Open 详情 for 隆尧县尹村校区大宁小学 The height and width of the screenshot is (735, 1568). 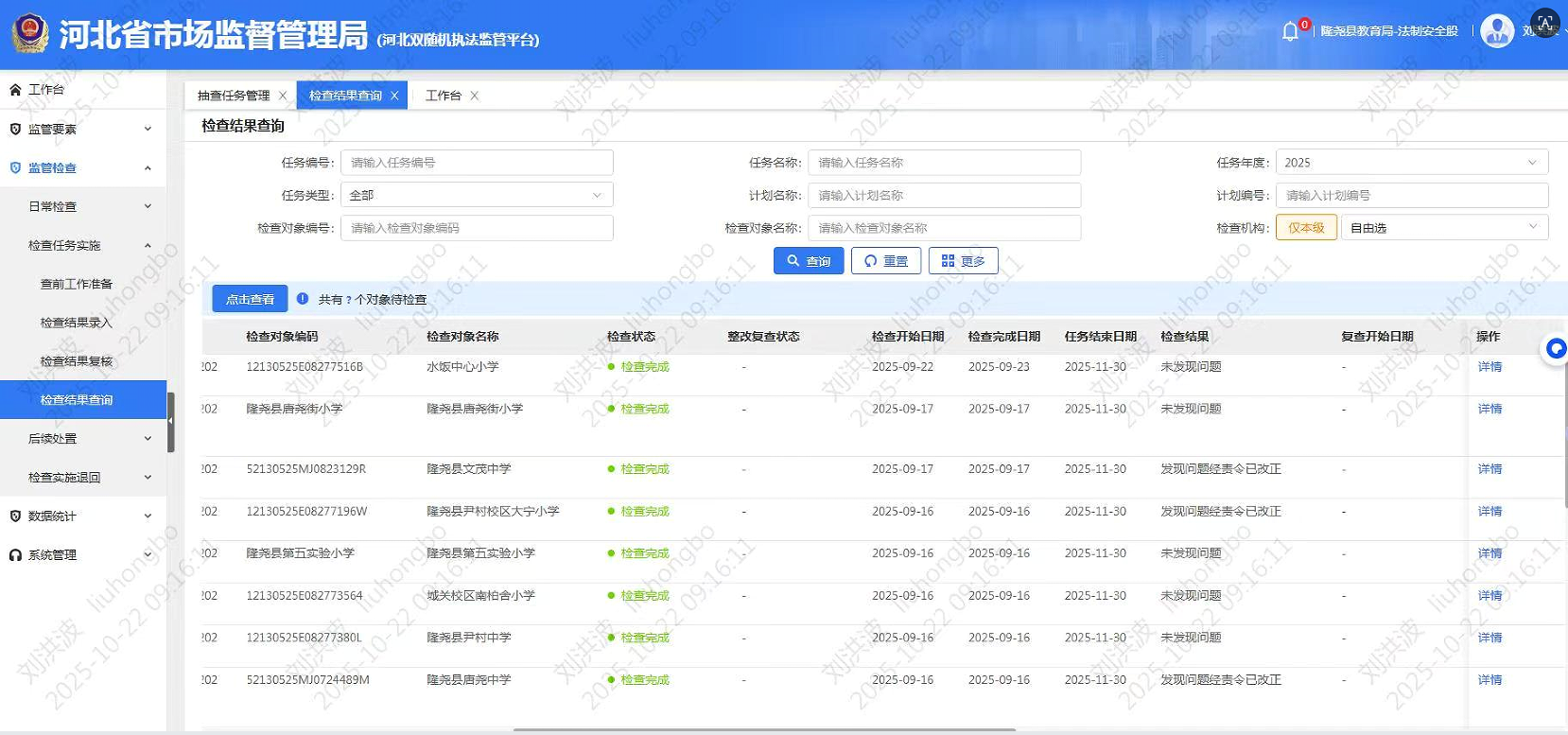1490,511
